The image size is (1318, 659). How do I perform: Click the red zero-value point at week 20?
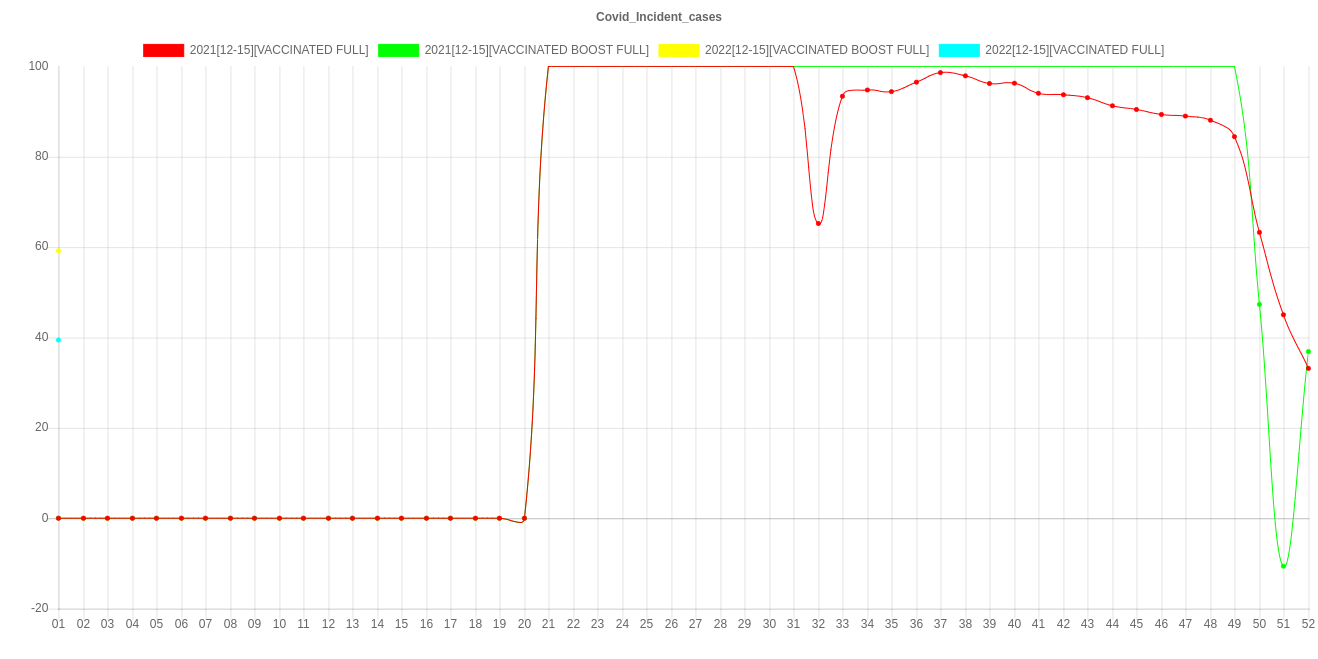tap(524, 518)
